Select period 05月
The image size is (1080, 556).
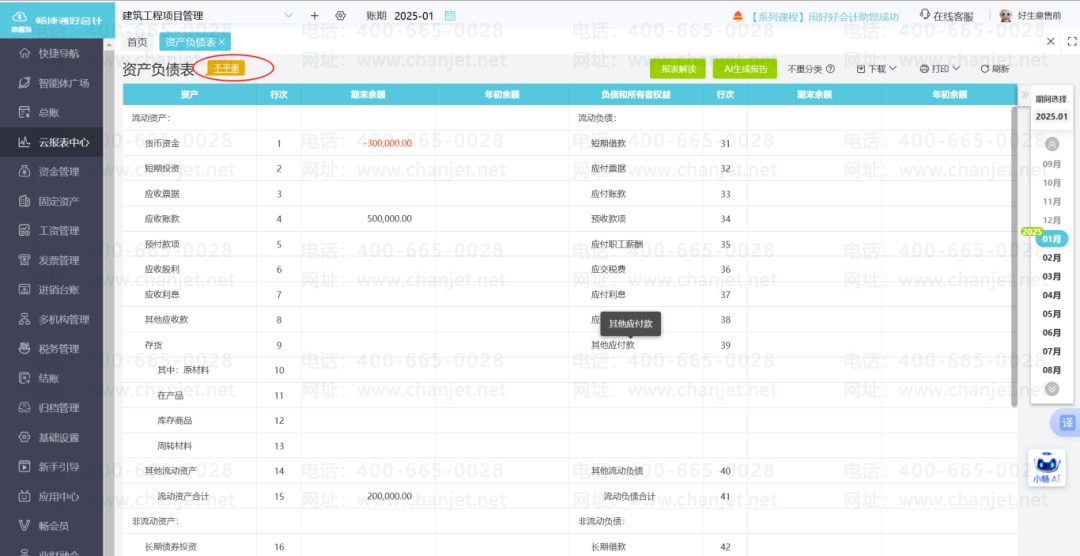[x=1052, y=313]
